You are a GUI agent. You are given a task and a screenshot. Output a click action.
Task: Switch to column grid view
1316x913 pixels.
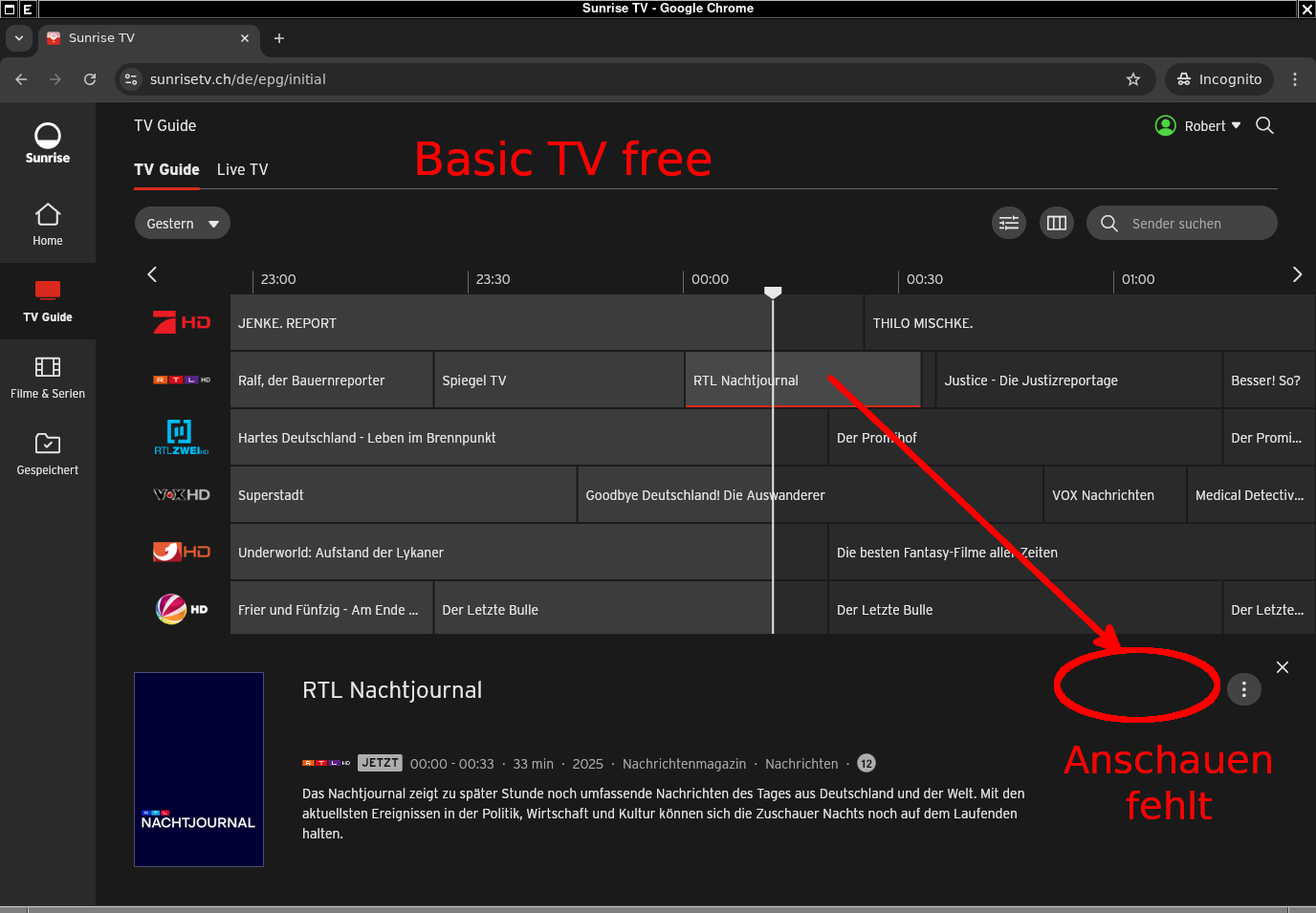(x=1057, y=223)
